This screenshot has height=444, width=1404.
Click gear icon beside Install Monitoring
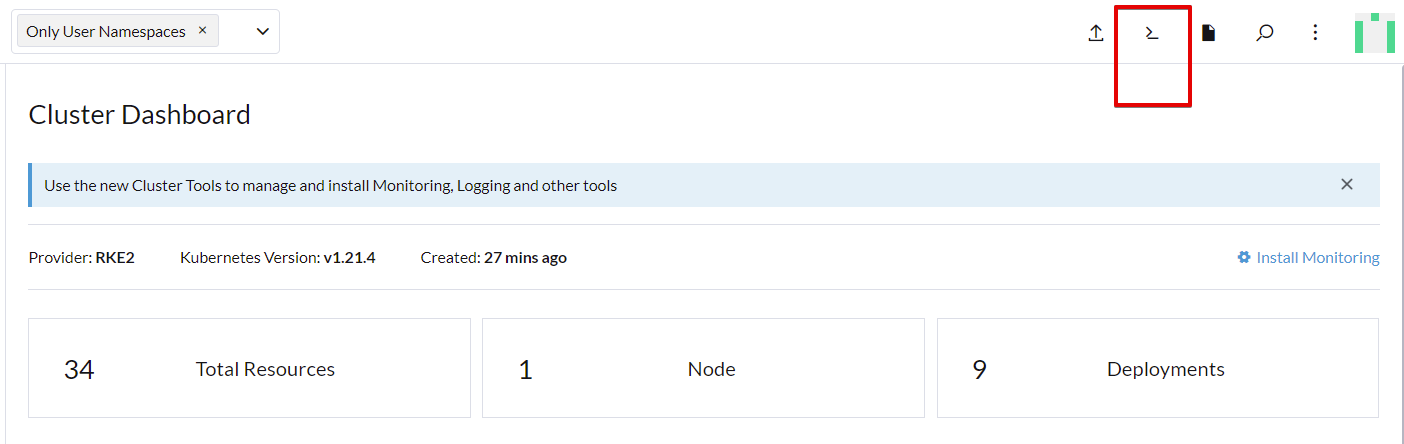click(1244, 257)
